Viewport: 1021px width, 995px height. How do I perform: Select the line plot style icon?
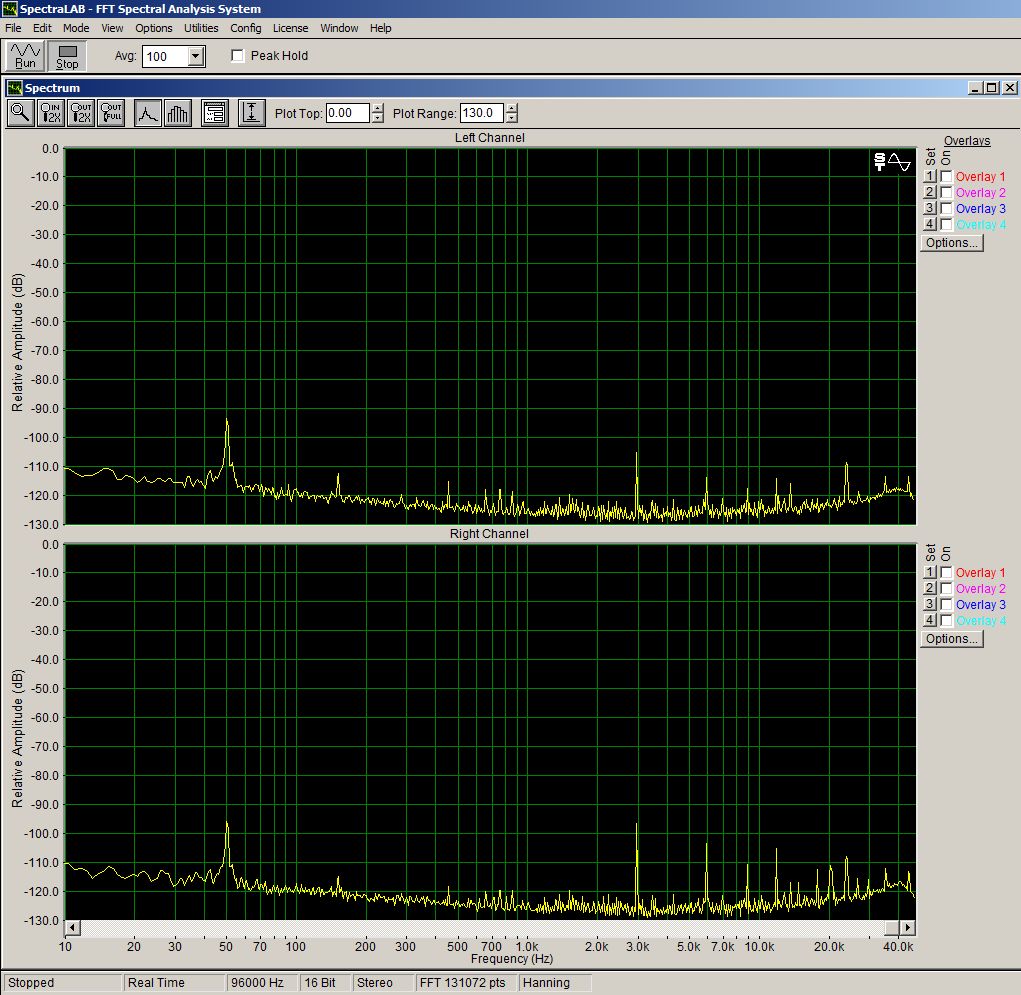tap(148, 113)
